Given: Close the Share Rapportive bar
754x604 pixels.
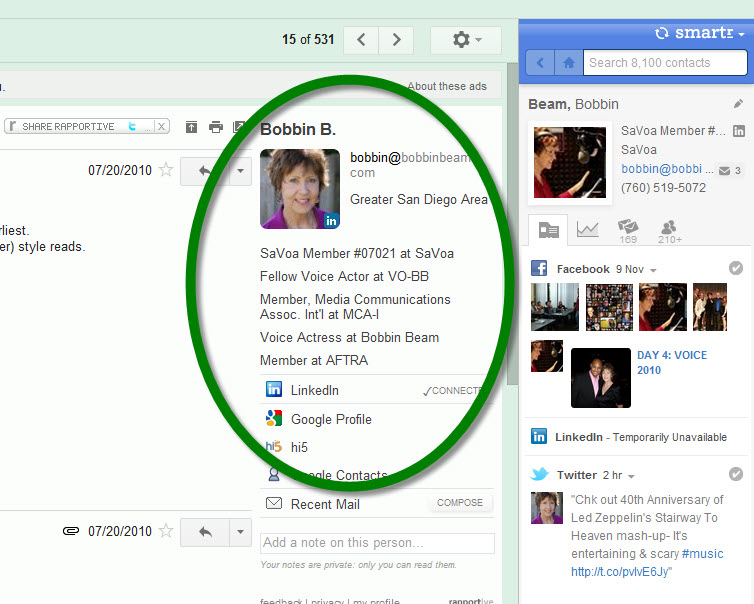Looking at the screenshot, I should tap(162, 126).
